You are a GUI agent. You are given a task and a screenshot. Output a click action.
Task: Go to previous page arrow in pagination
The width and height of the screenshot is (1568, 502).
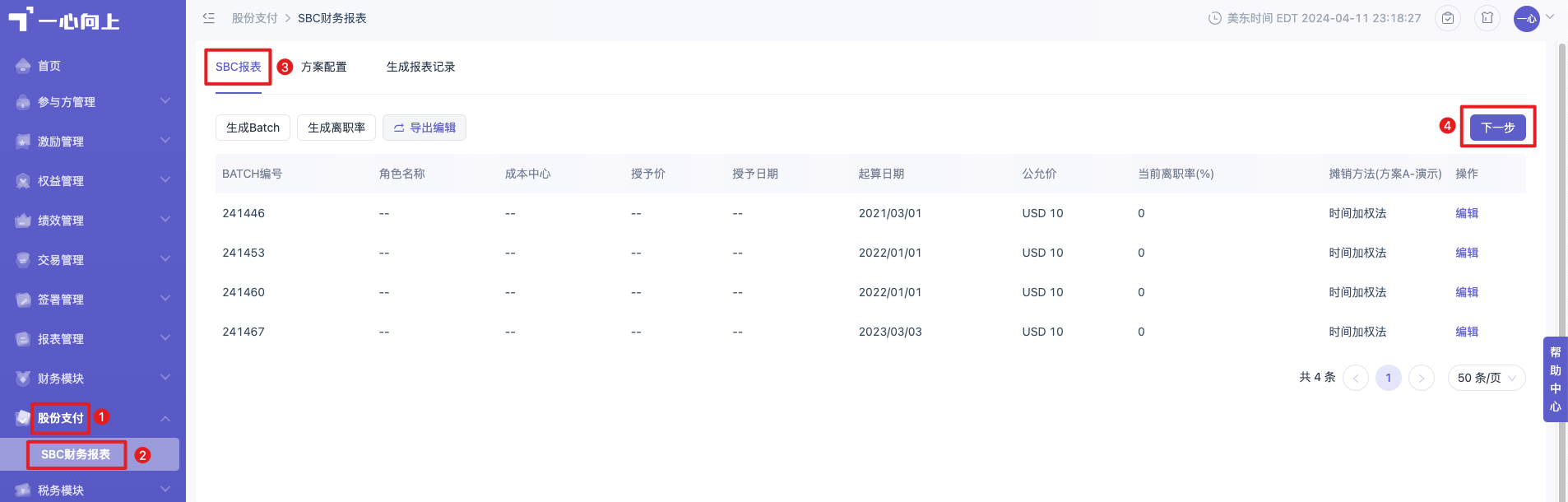tap(1356, 378)
